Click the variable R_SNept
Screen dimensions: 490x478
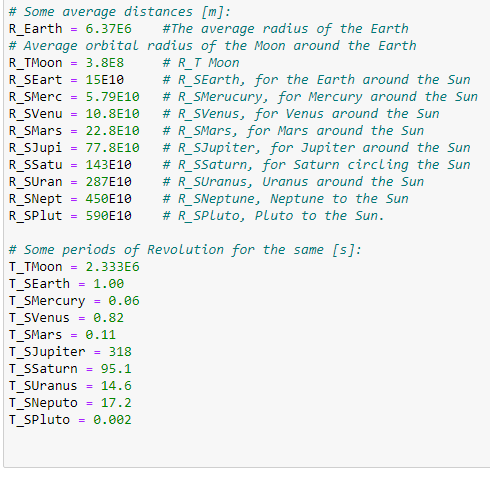(35, 199)
